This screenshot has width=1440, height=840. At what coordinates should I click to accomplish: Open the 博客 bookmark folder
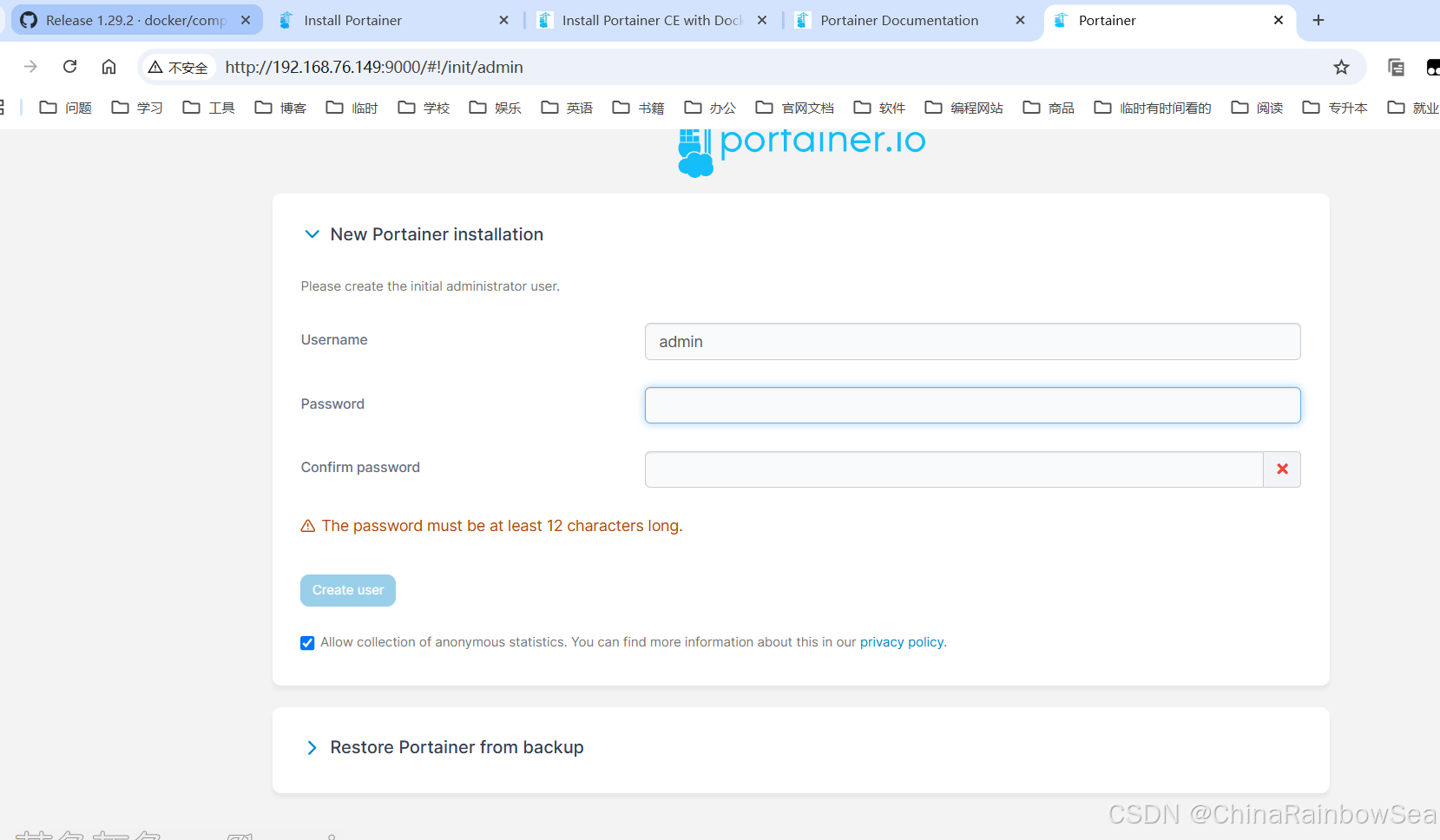(280, 108)
